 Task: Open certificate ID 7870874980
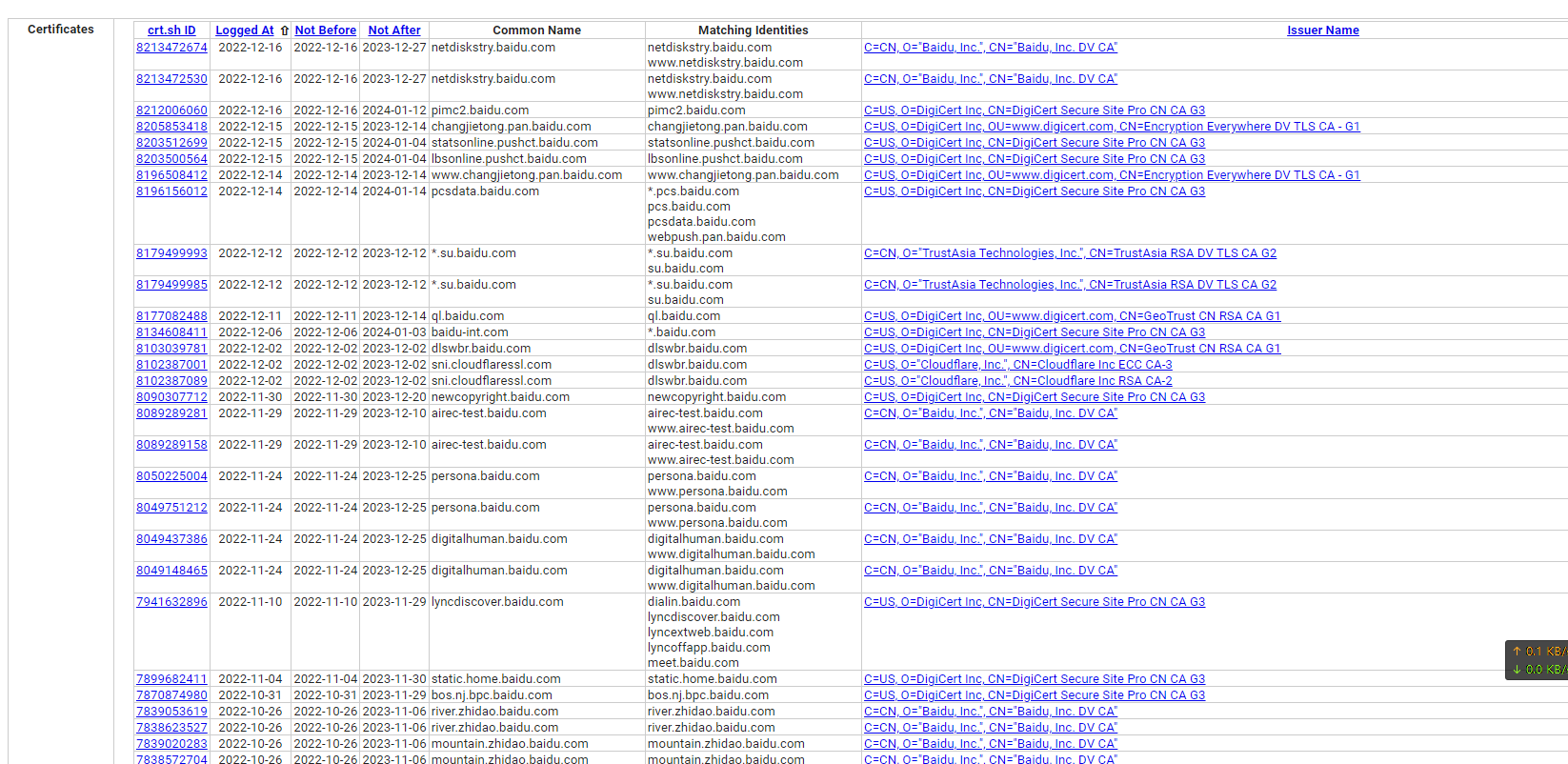(171, 695)
